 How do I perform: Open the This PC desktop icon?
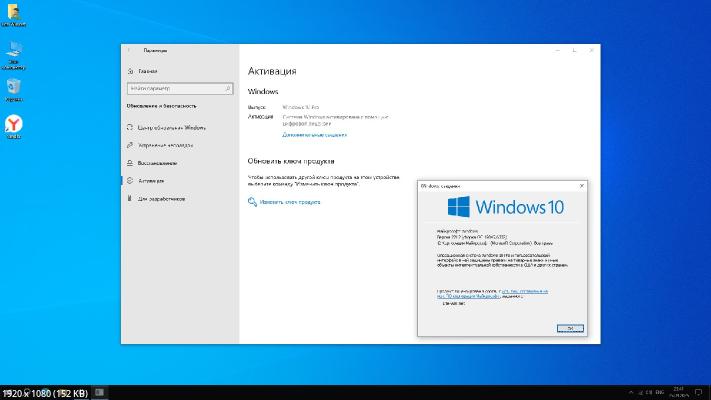14,51
